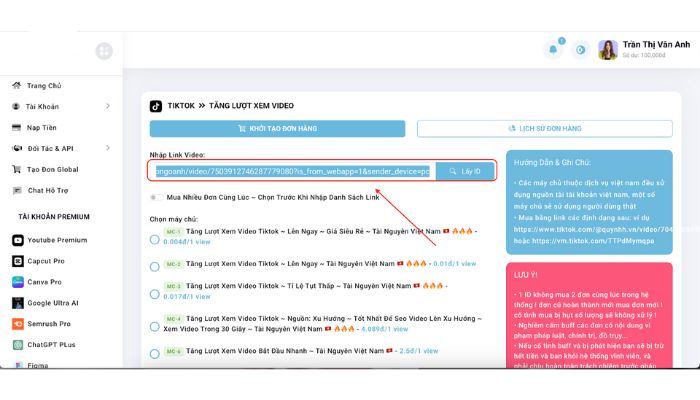
Task: Click the Đối Tác & API icon
Action: pyautogui.click(x=17, y=148)
